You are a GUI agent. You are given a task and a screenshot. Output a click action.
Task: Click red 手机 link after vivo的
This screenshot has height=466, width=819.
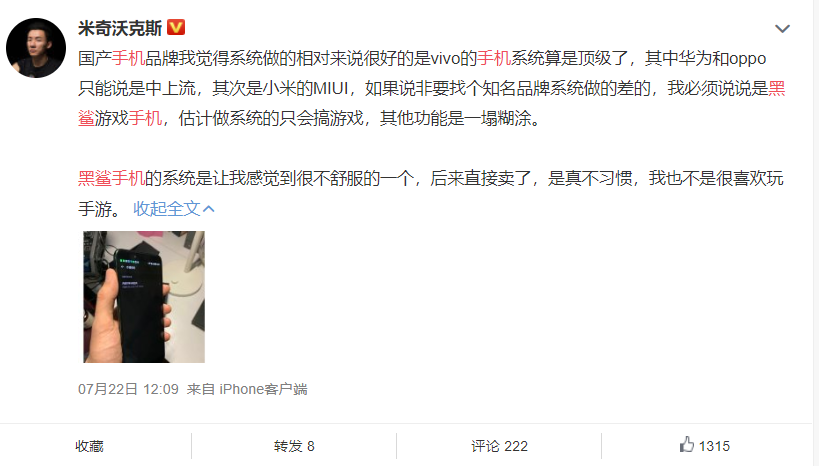click(x=494, y=58)
